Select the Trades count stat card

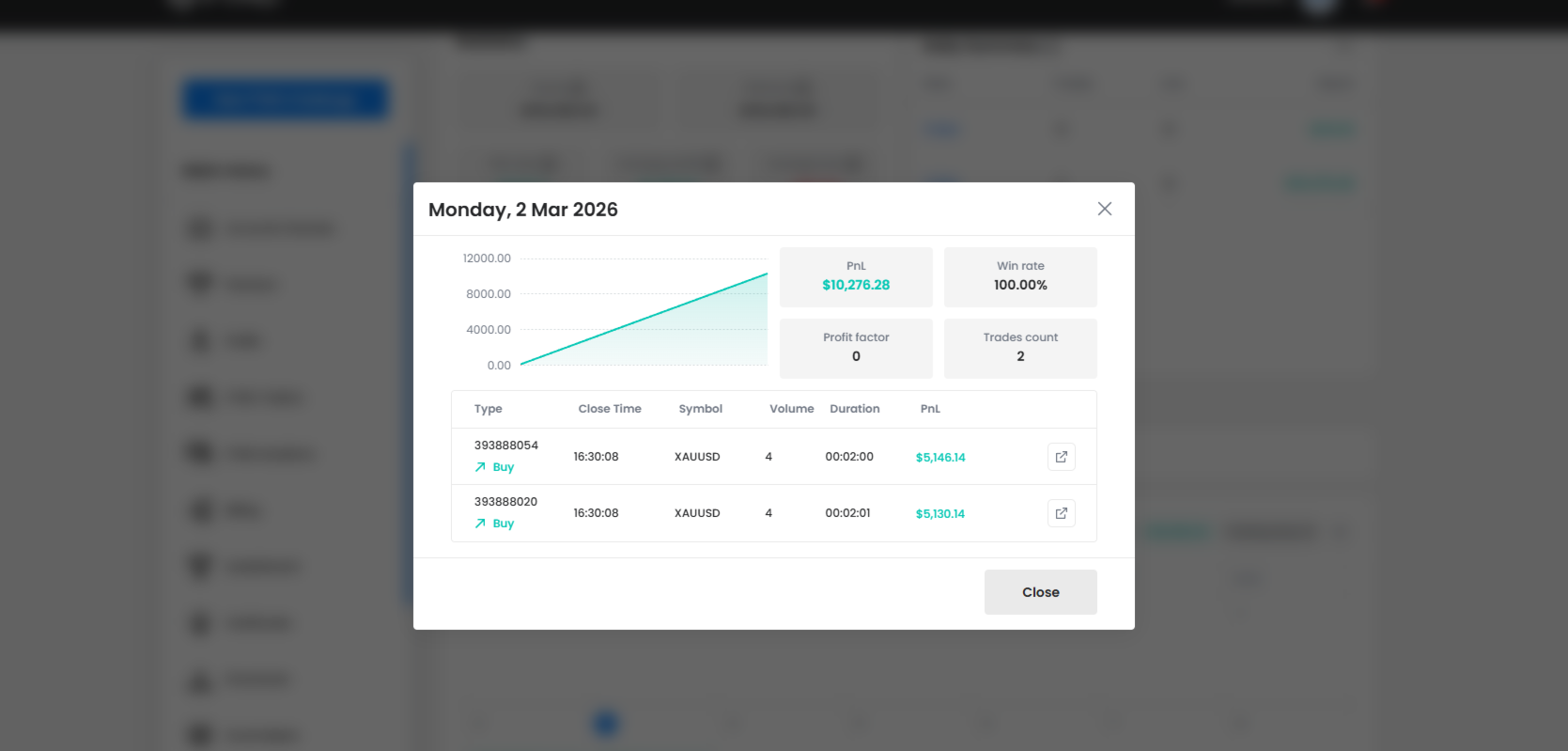click(1020, 348)
